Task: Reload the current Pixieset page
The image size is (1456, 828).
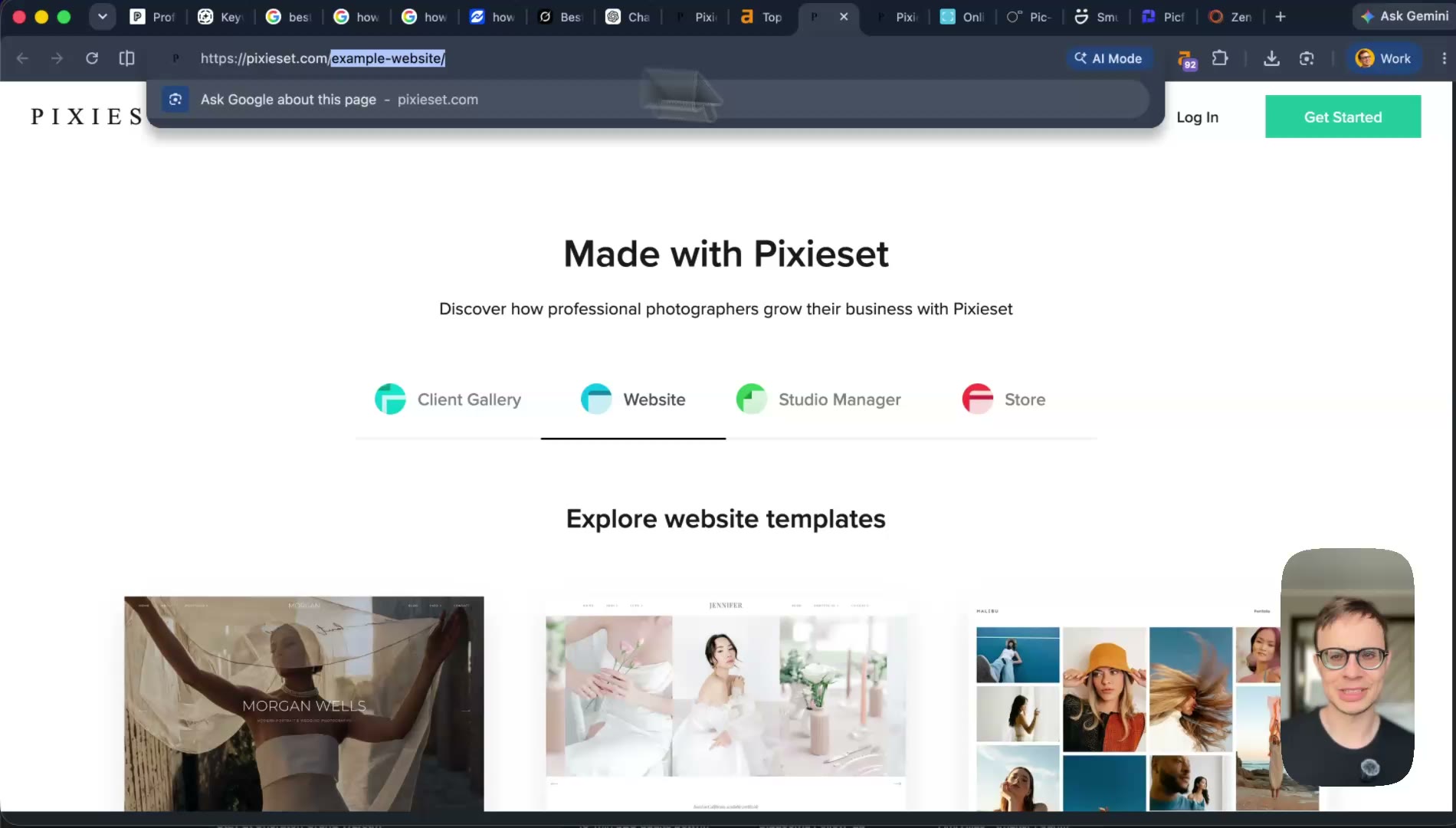Action: tap(92, 58)
